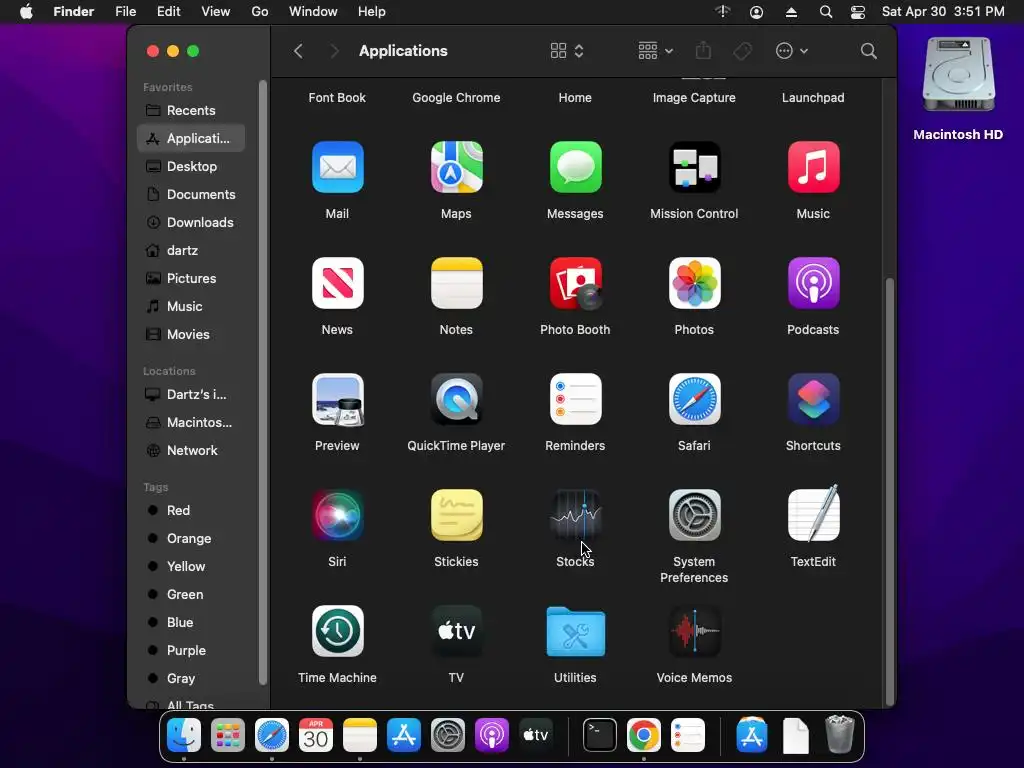Select the Shortcuts app icon

click(813, 399)
